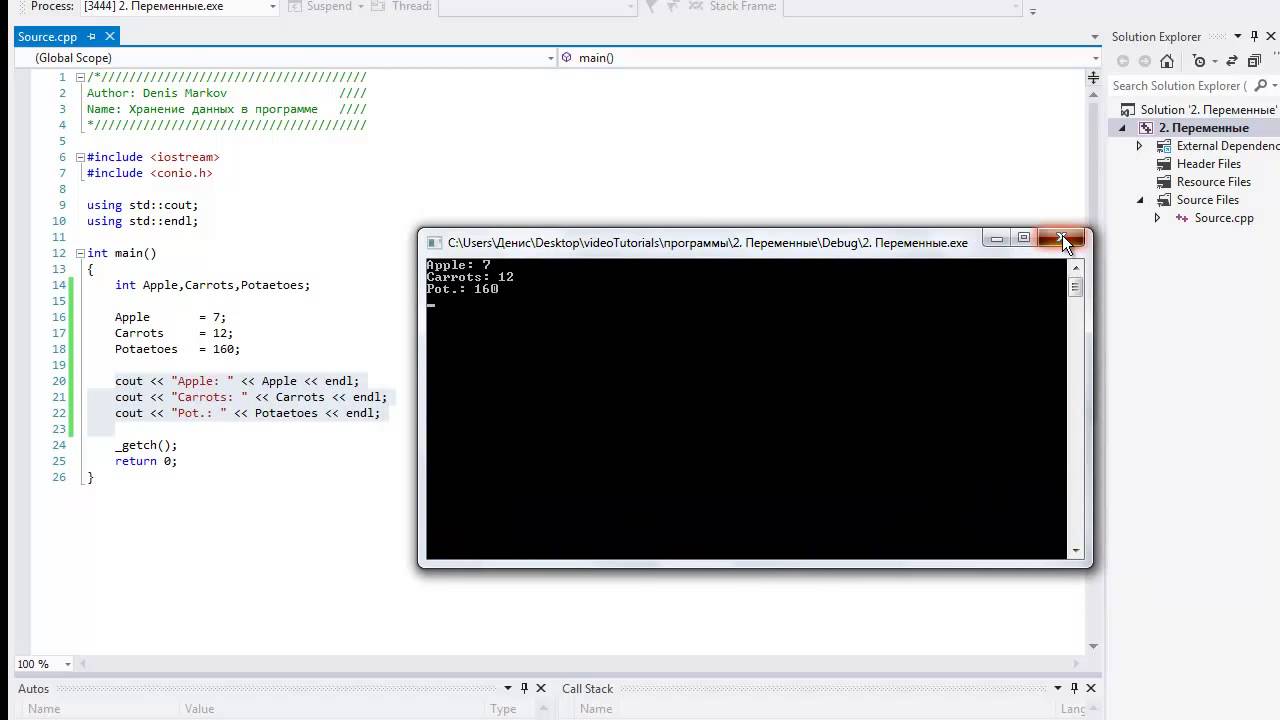Click the Solution Explorer search magnifier icon
Image resolution: width=1280 pixels, height=720 pixels.
click(x=1260, y=86)
